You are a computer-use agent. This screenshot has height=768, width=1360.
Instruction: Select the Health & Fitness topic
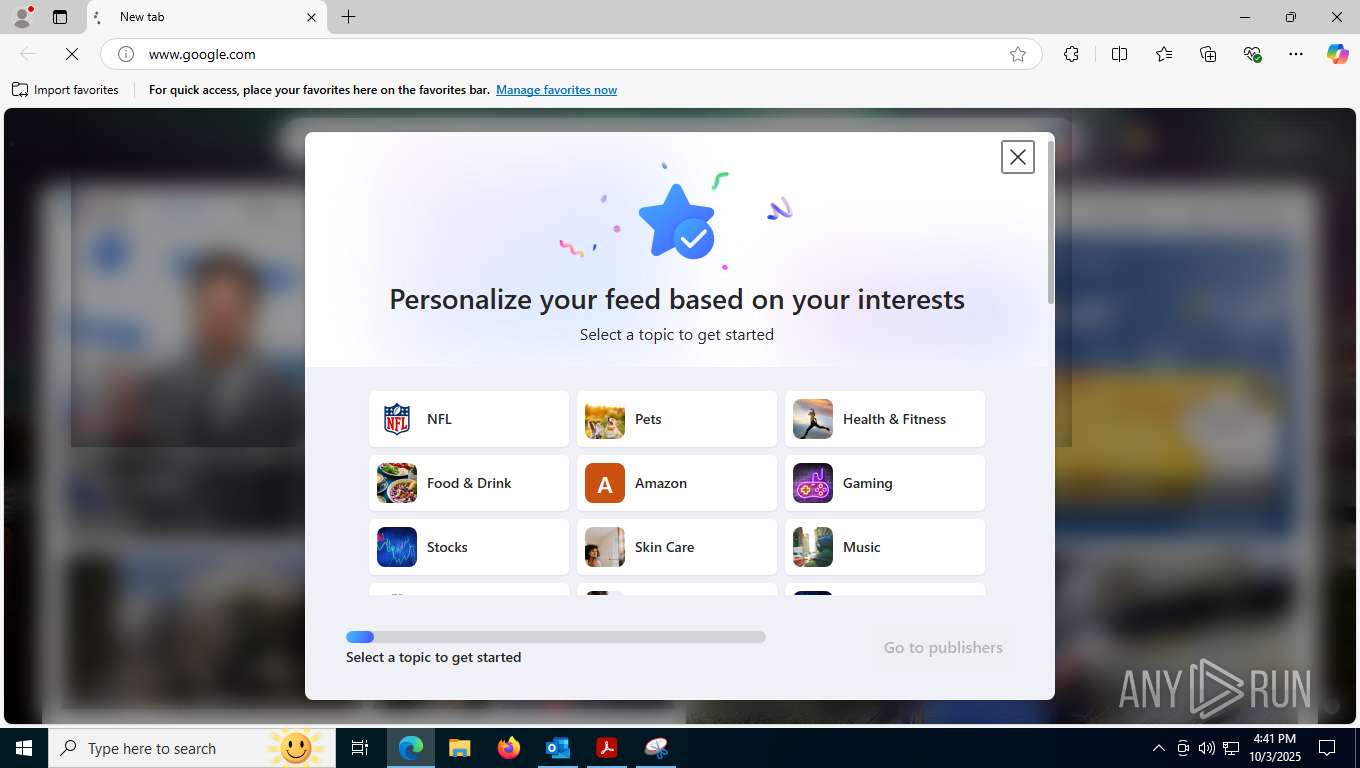pos(885,419)
